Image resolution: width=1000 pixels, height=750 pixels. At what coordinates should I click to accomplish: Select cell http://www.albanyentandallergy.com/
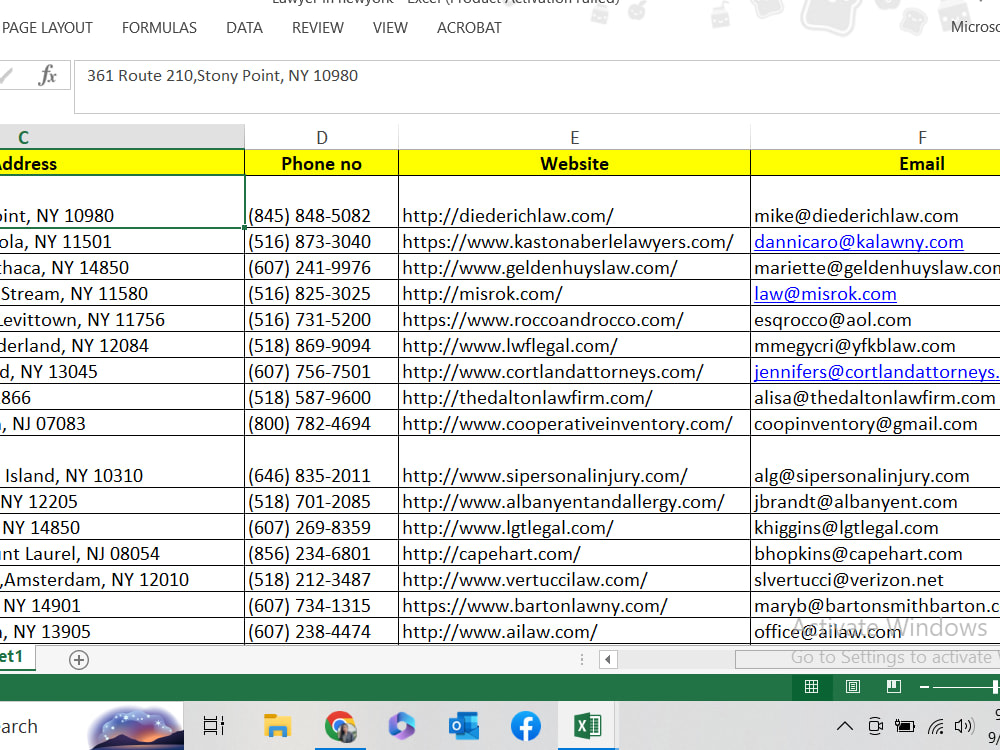(574, 502)
